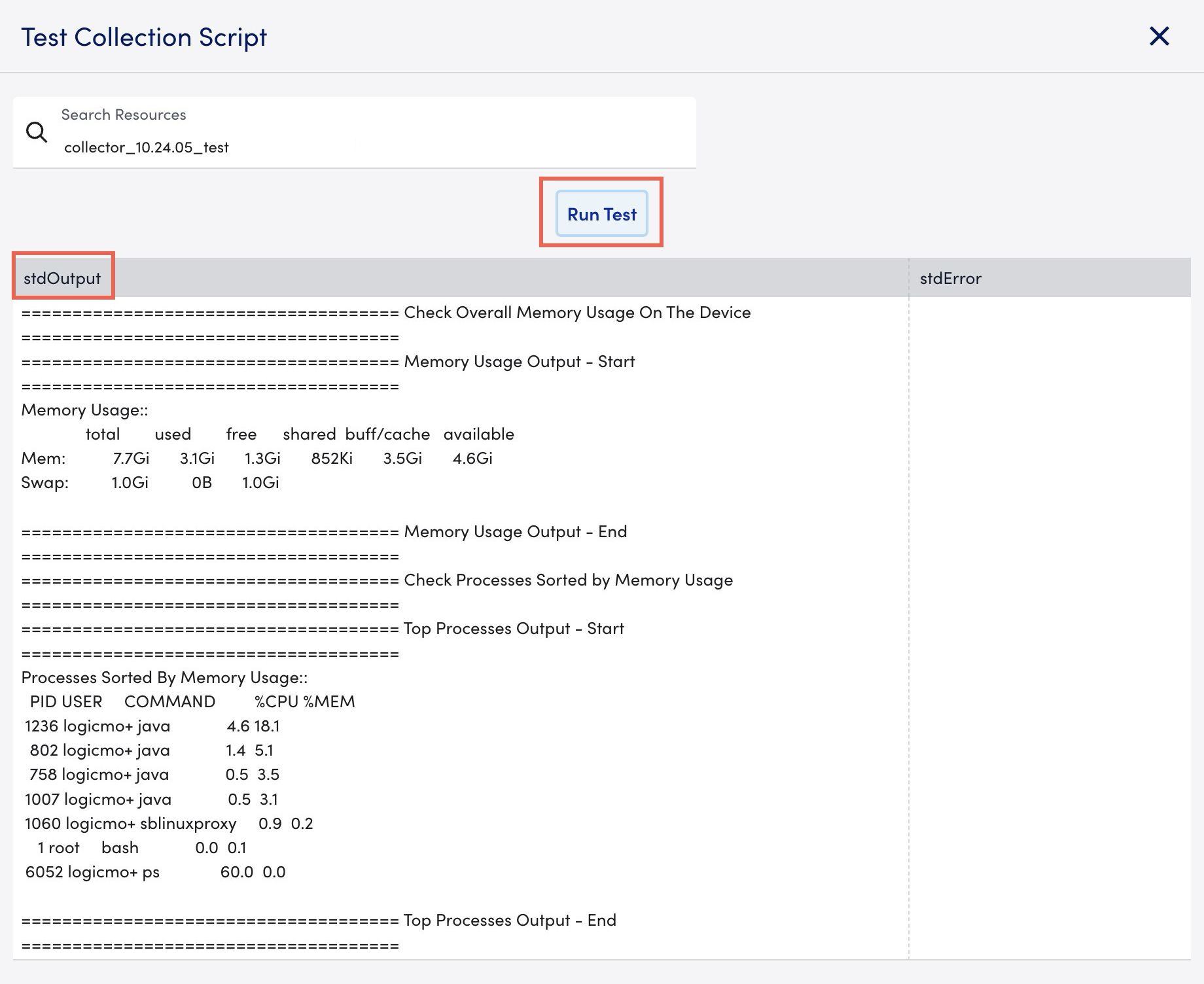Click the dashed divider between output columns
Screen dimensions: 1204x984
(x=910, y=589)
